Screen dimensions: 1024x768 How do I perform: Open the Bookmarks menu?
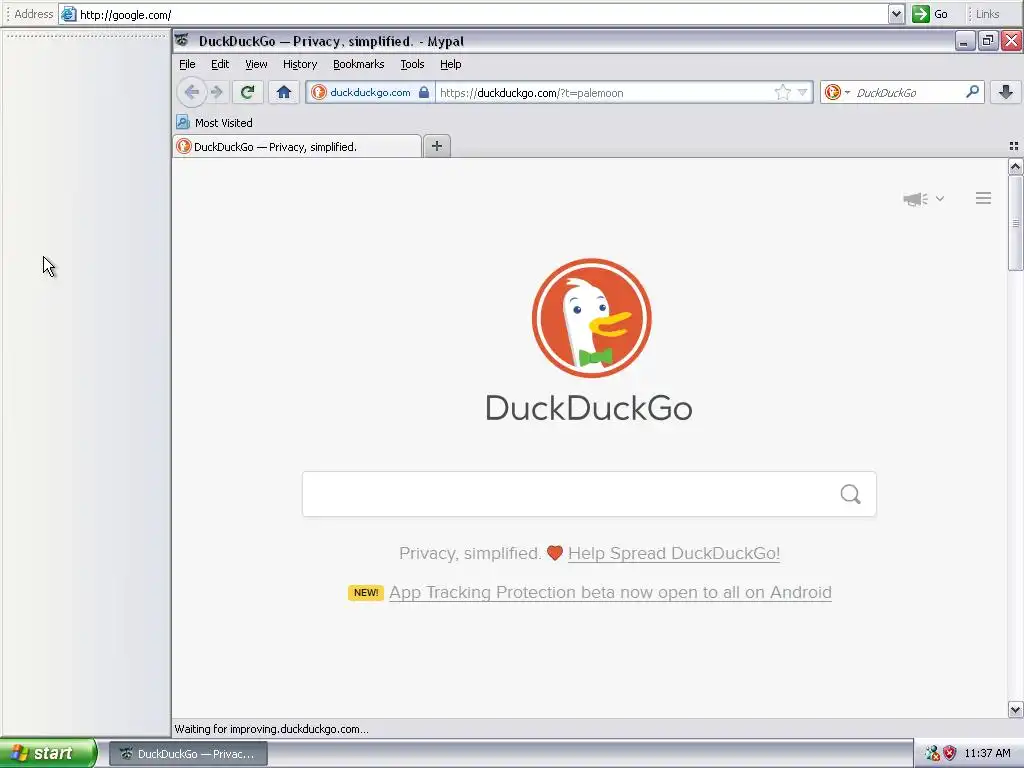click(359, 64)
